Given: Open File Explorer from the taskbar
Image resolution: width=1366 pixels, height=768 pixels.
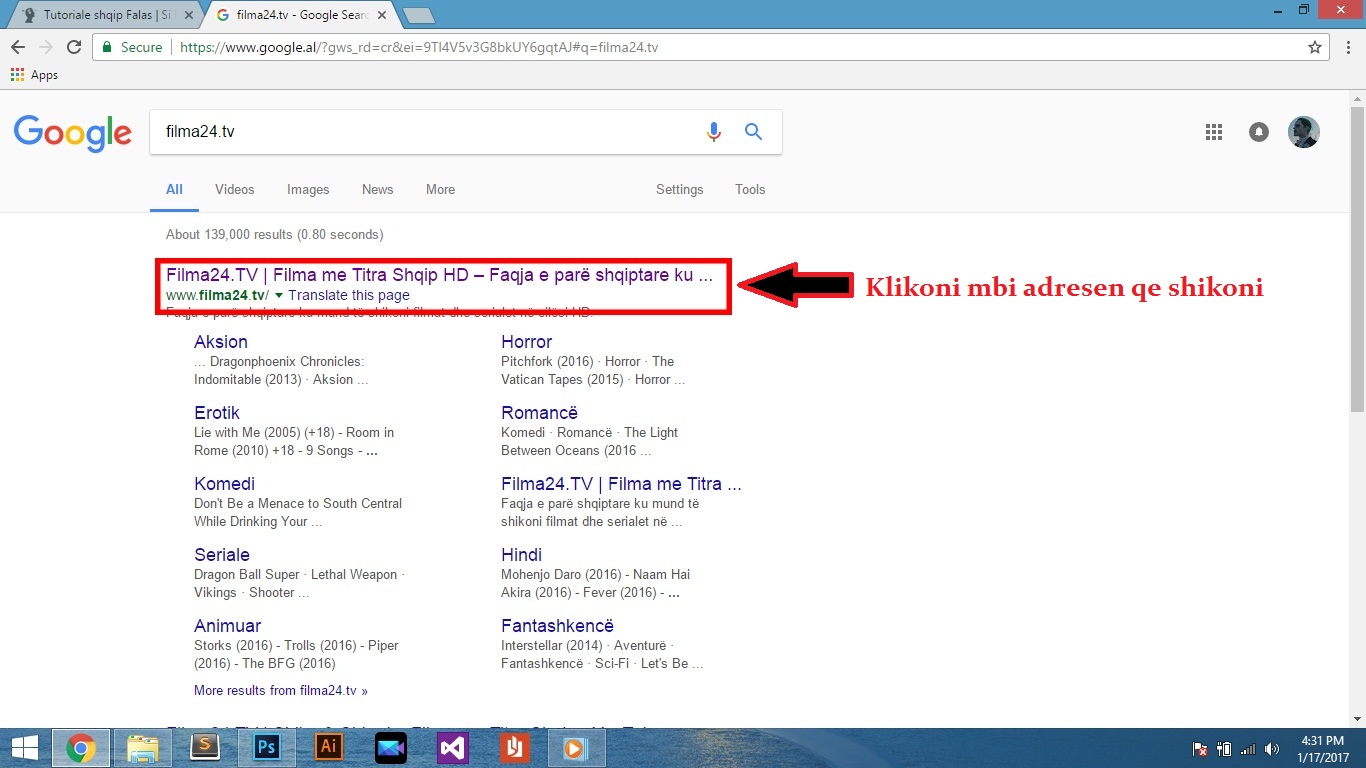Looking at the screenshot, I should point(143,747).
